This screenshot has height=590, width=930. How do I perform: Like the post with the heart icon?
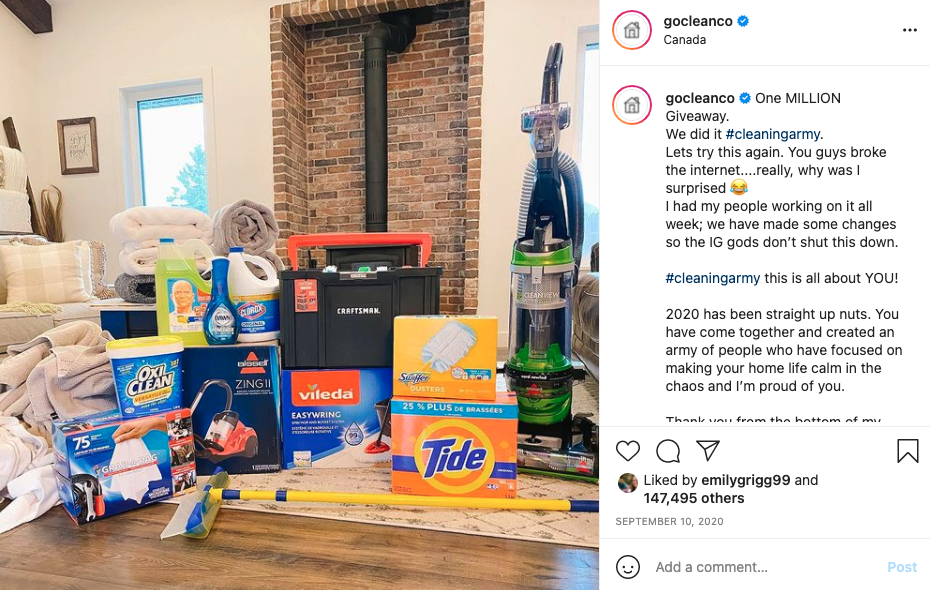pos(628,451)
